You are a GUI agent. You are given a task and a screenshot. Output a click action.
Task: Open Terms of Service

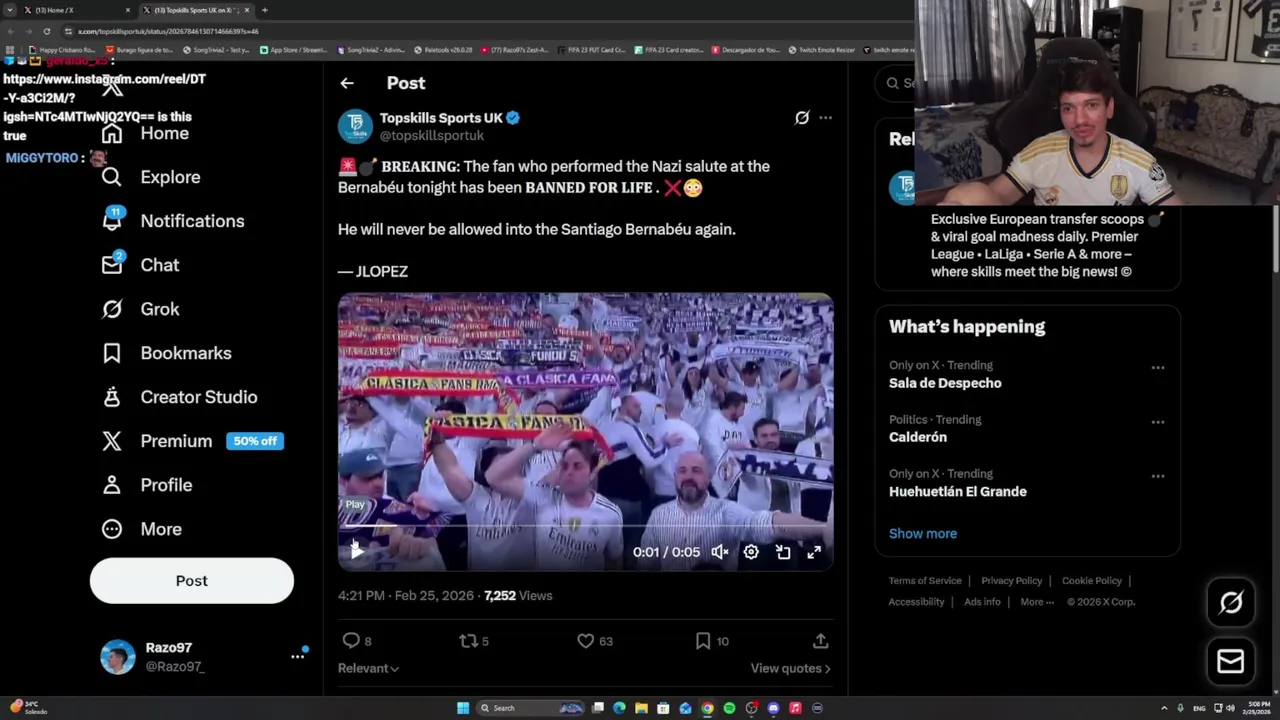pyautogui.click(x=925, y=581)
